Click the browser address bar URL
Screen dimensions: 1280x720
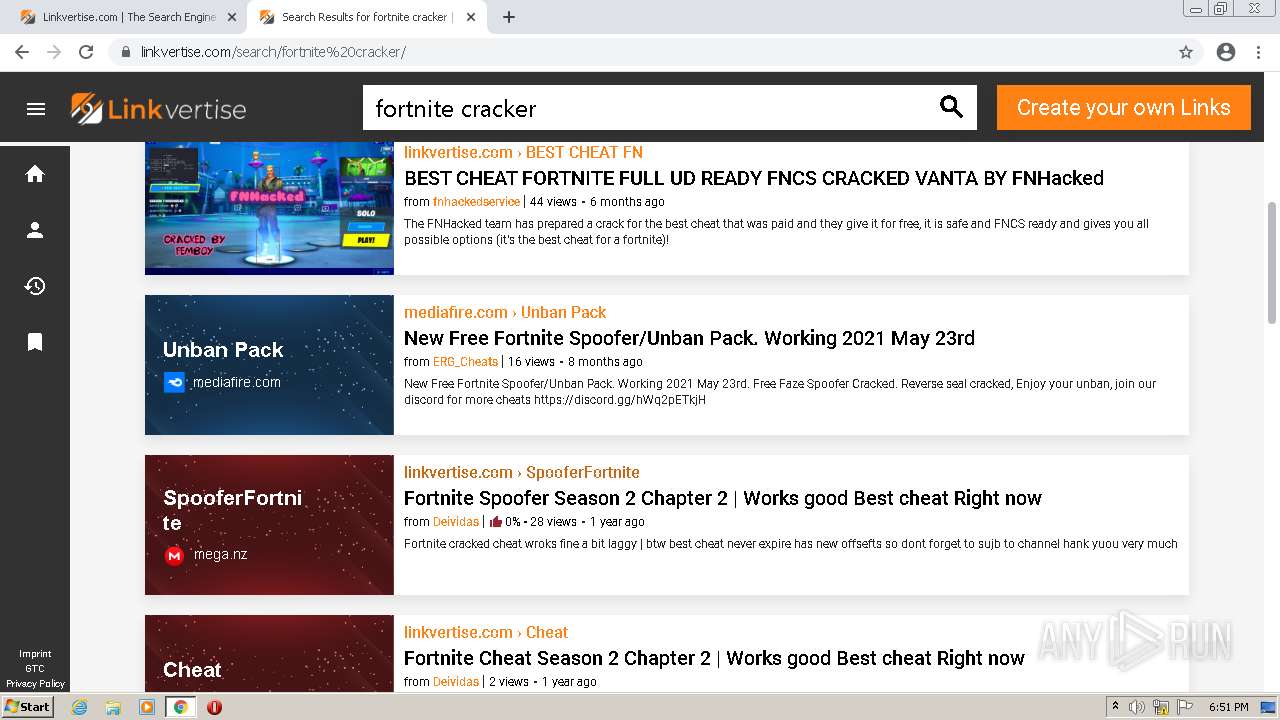tap(273, 52)
